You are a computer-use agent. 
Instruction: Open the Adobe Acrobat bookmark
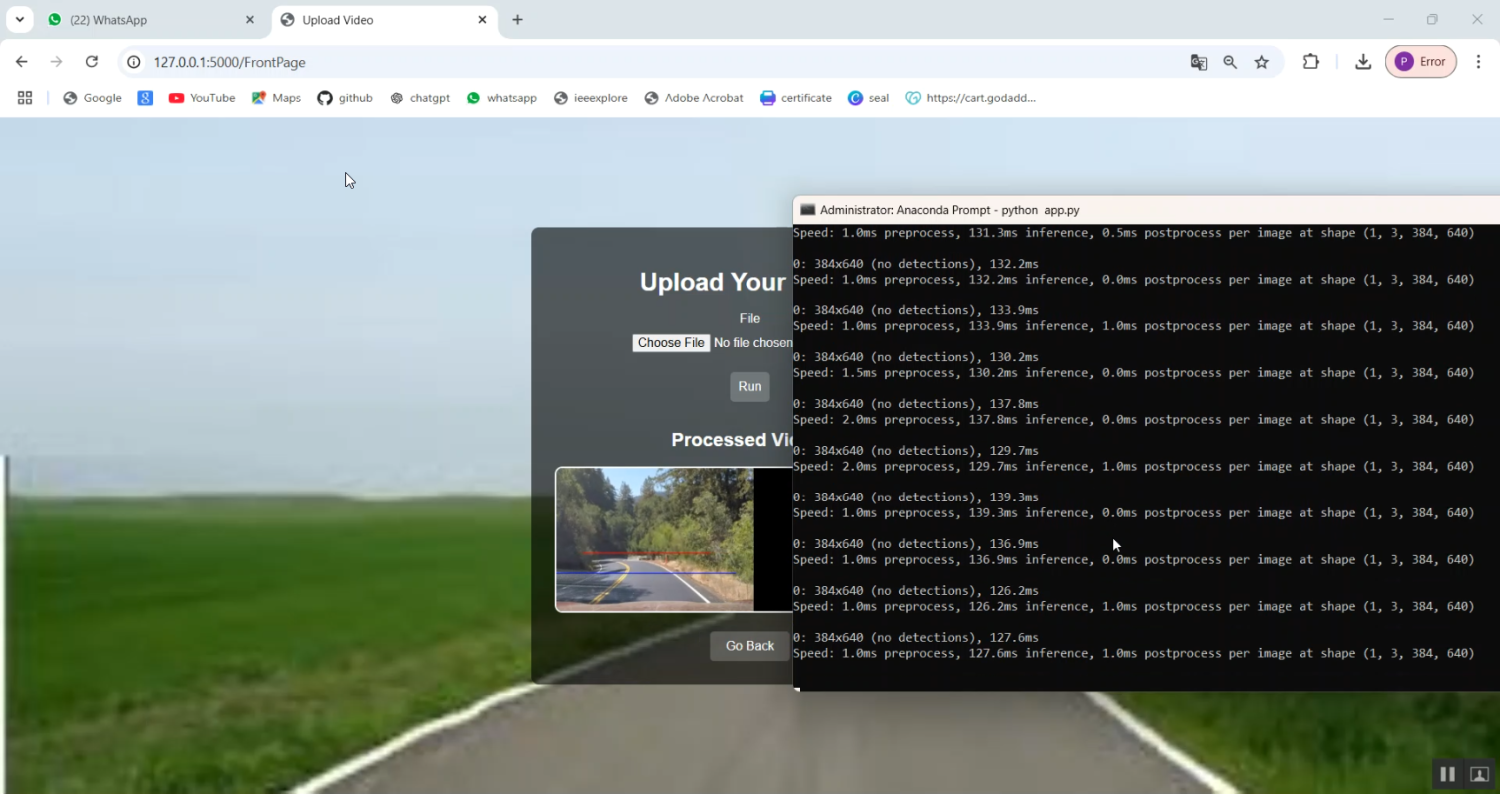[x=694, y=98]
